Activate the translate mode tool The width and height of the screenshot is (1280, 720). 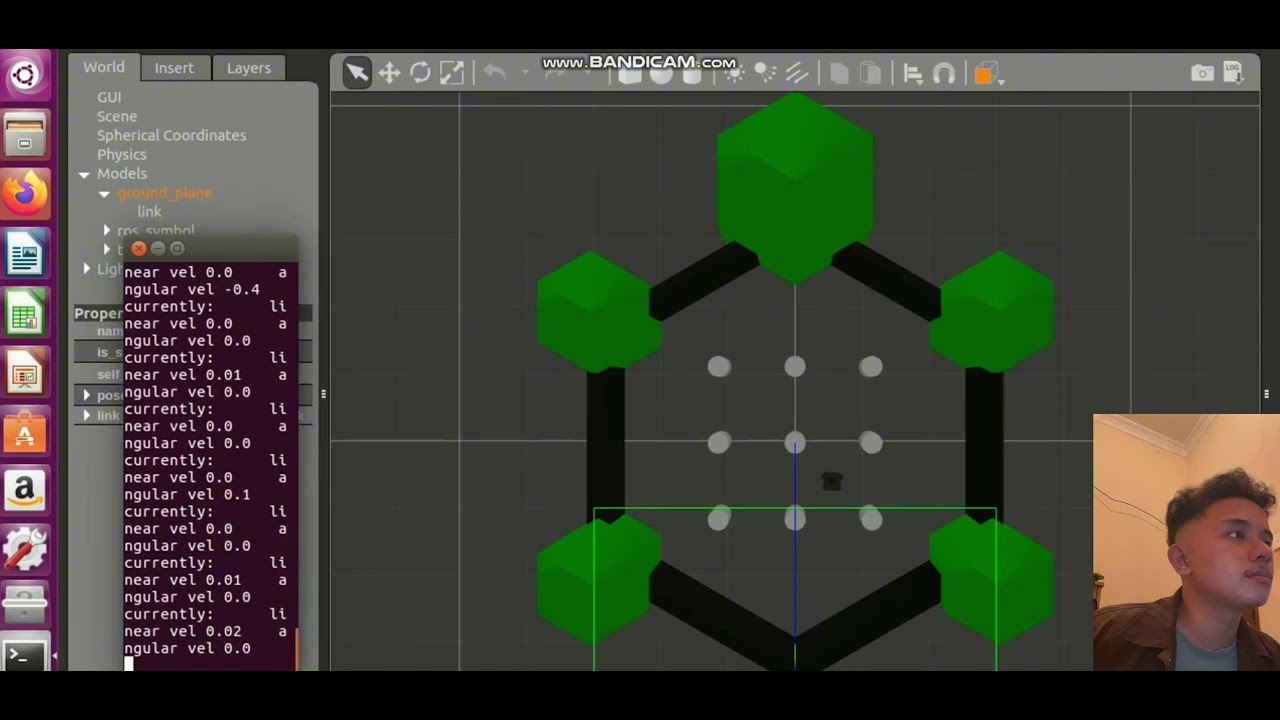[389, 72]
